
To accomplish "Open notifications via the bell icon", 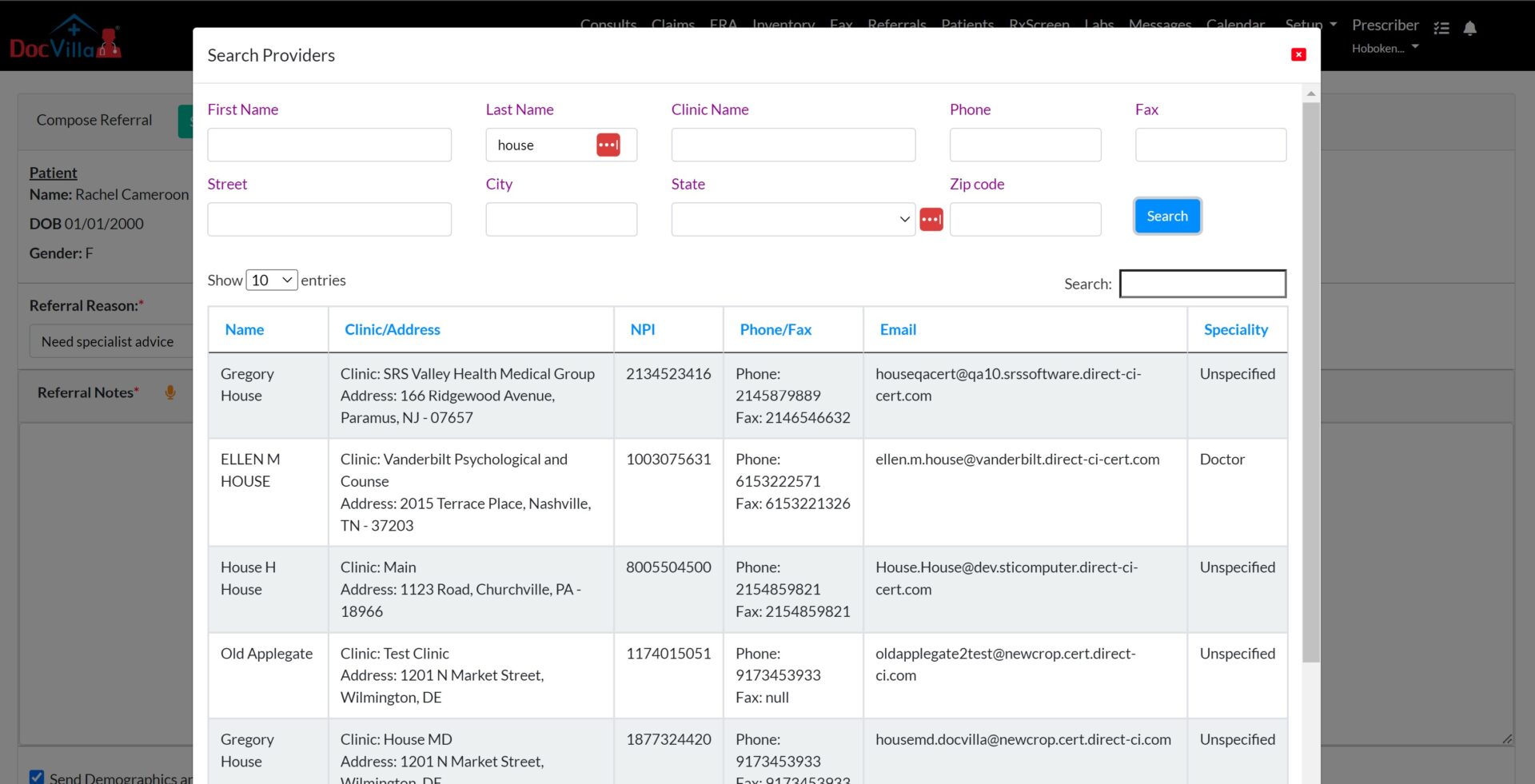I will pos(1471,27).
